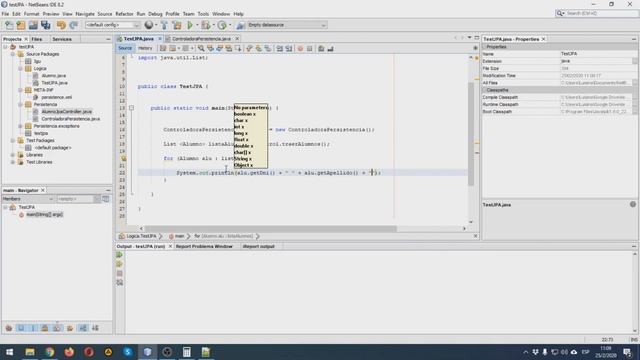Screen dimensions: 640x360
Task: Expand the Libraries node
Action: [13, 155]
